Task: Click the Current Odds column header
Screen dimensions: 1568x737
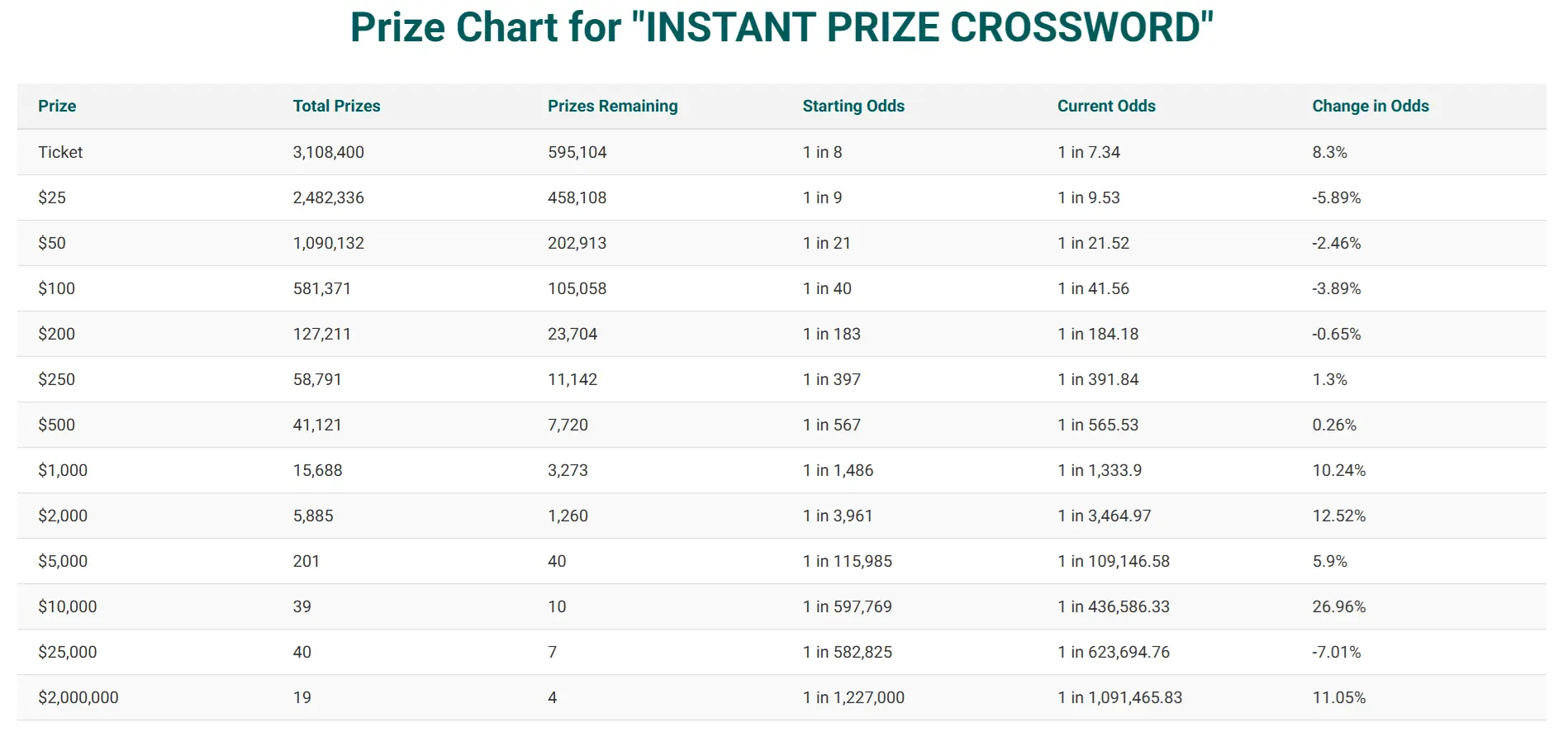Action: (1106, 106)
